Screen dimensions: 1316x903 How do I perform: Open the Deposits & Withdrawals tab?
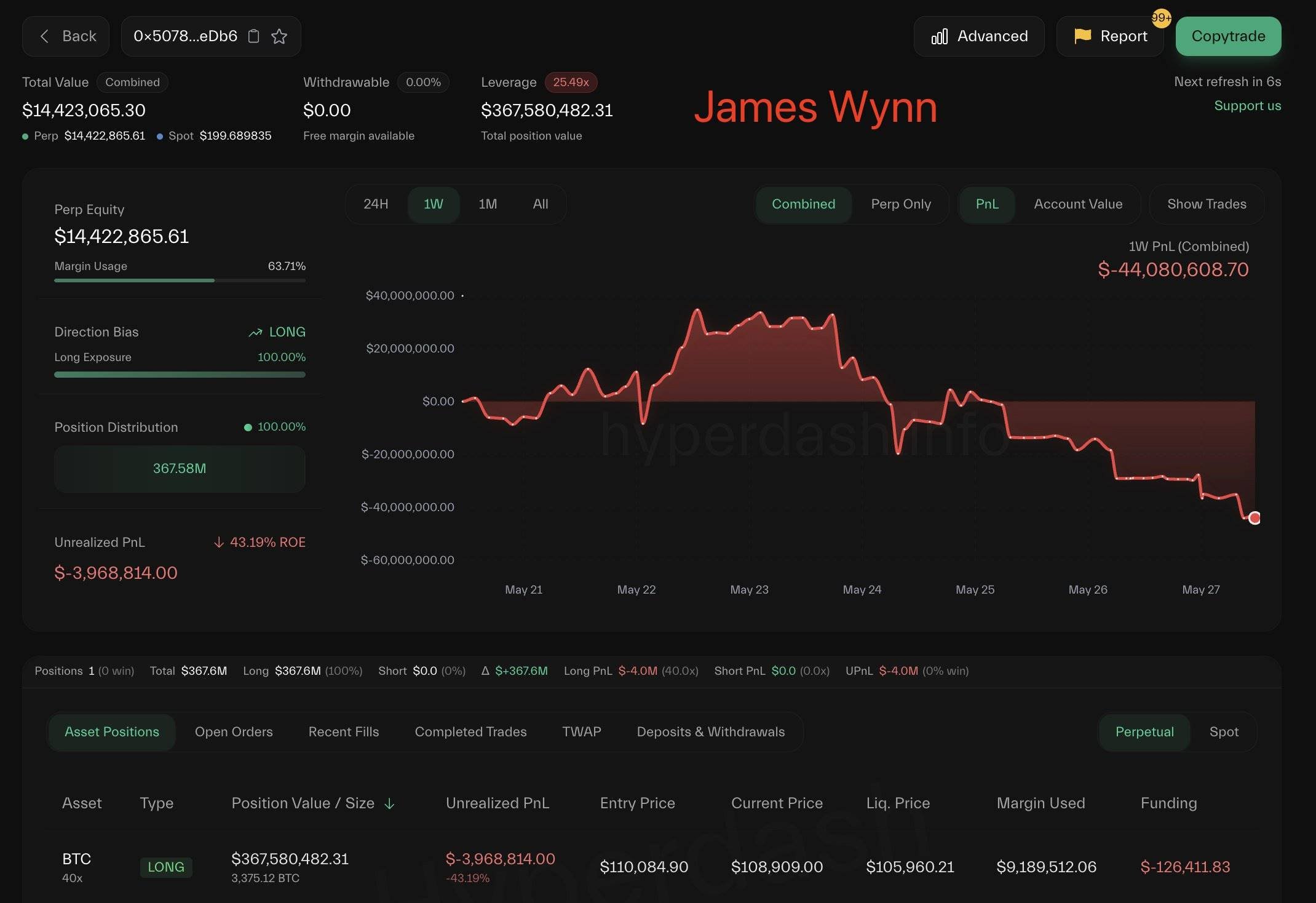pyautogui.click(x=711, y=732)
